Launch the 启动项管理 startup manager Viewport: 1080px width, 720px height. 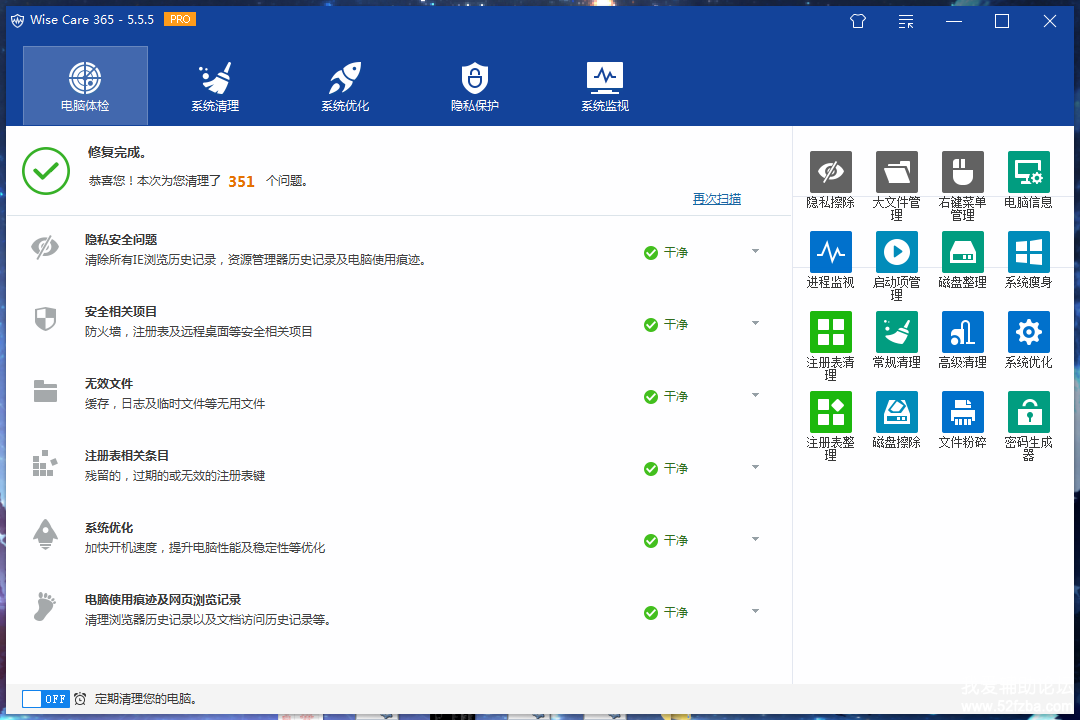tap(897, 252)
